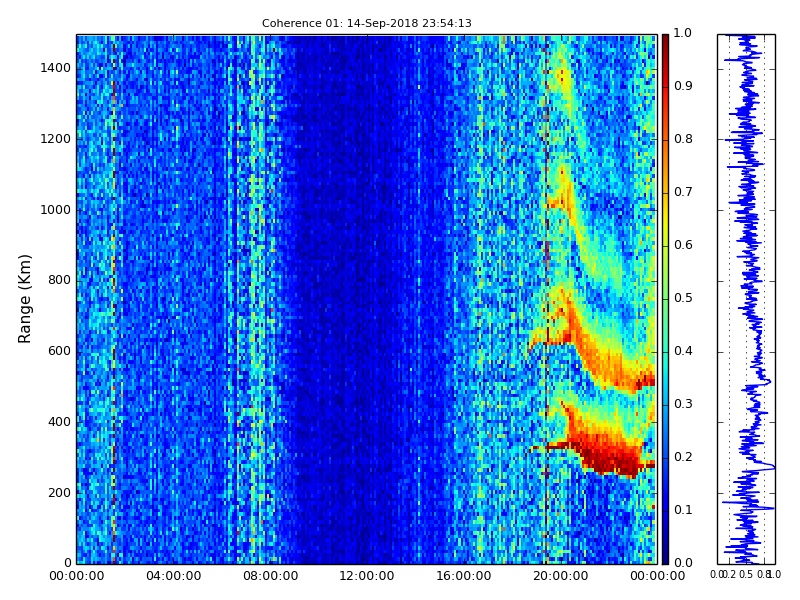Click the colorbar's 0.9 label
The image size is (800, 600).
click(683, 86)
